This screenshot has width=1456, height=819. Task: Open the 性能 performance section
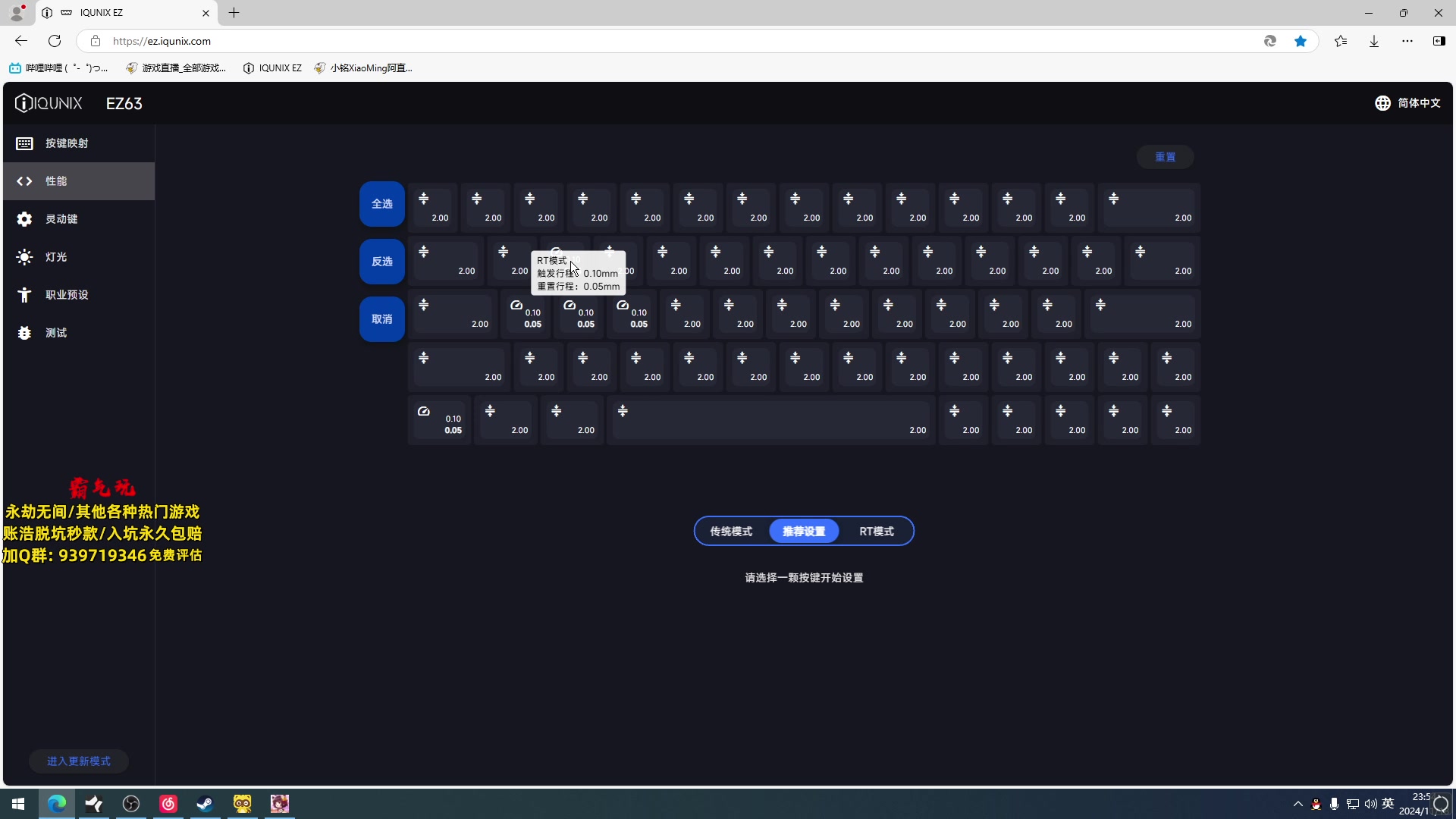79,181
